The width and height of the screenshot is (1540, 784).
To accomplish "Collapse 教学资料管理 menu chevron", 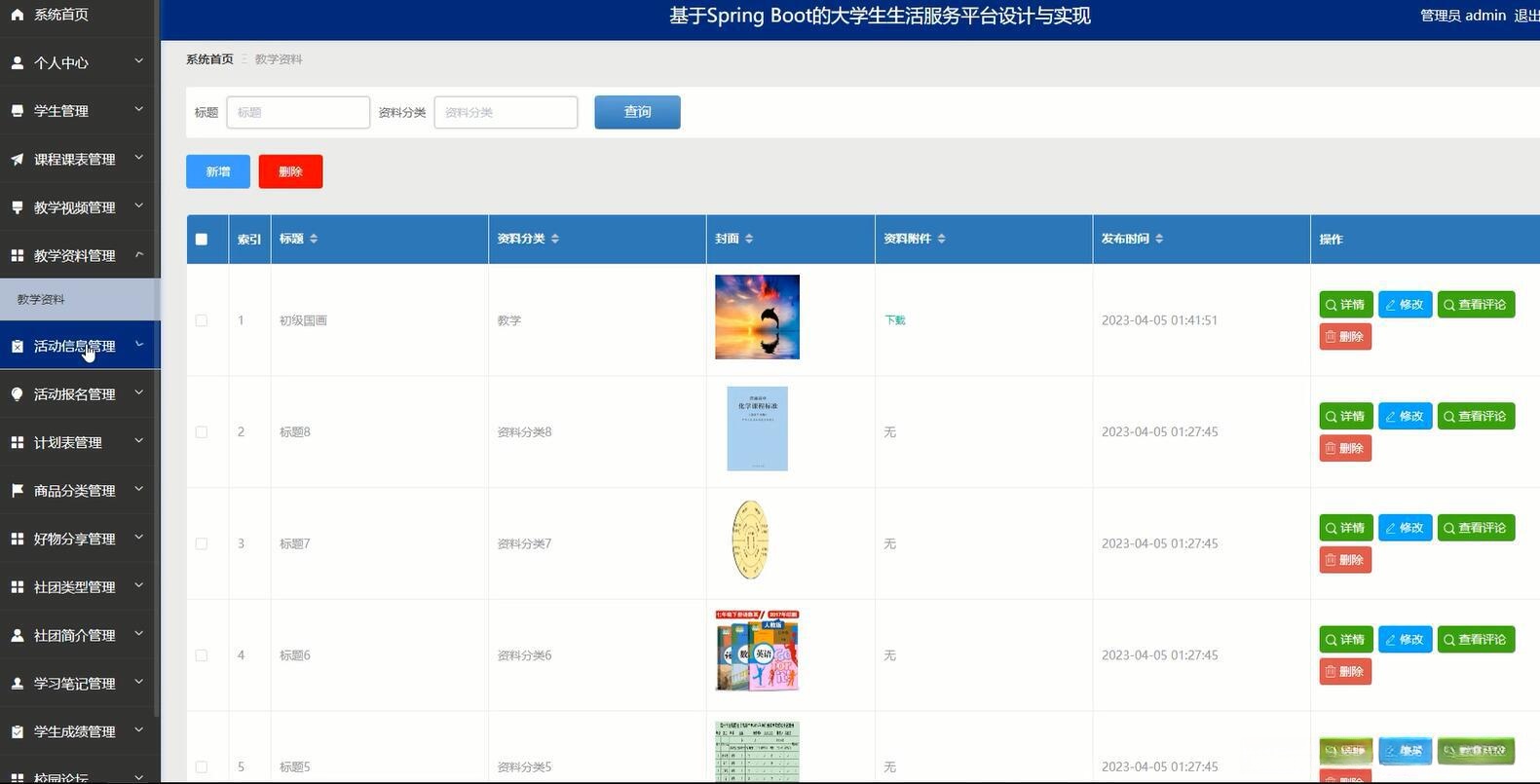I will [138, 254].
